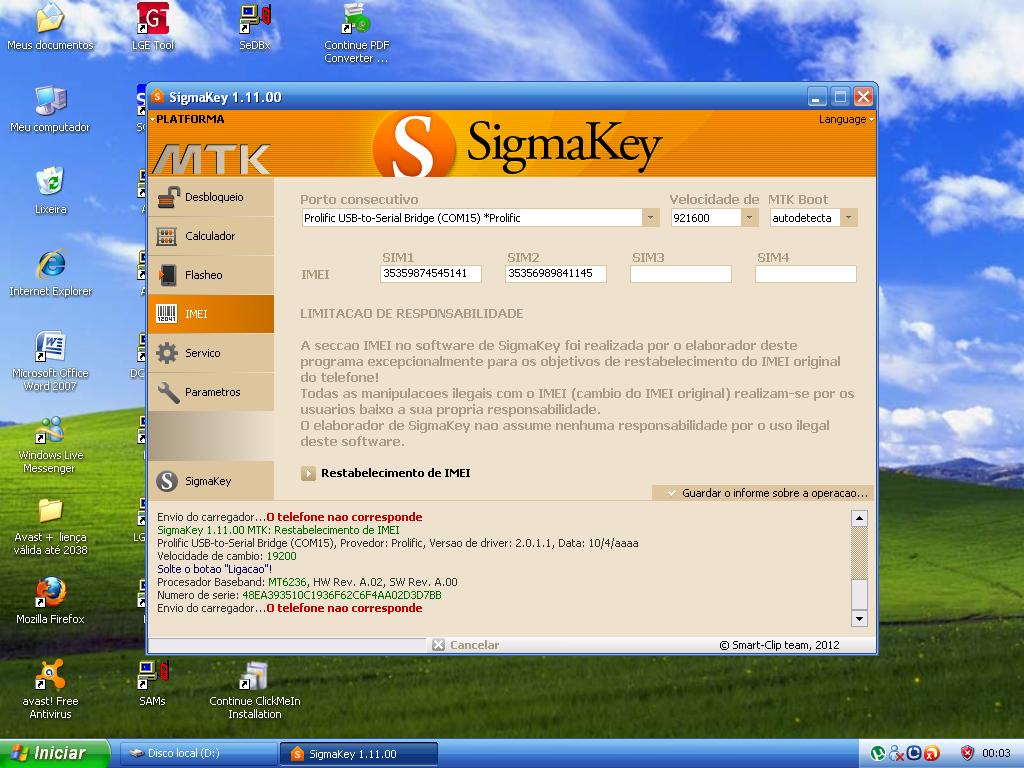This screenshot has height=768, width=1024.
Task: Select the Avast + licença folder icon
Action: pyautogui.click(x=50, y=526)
